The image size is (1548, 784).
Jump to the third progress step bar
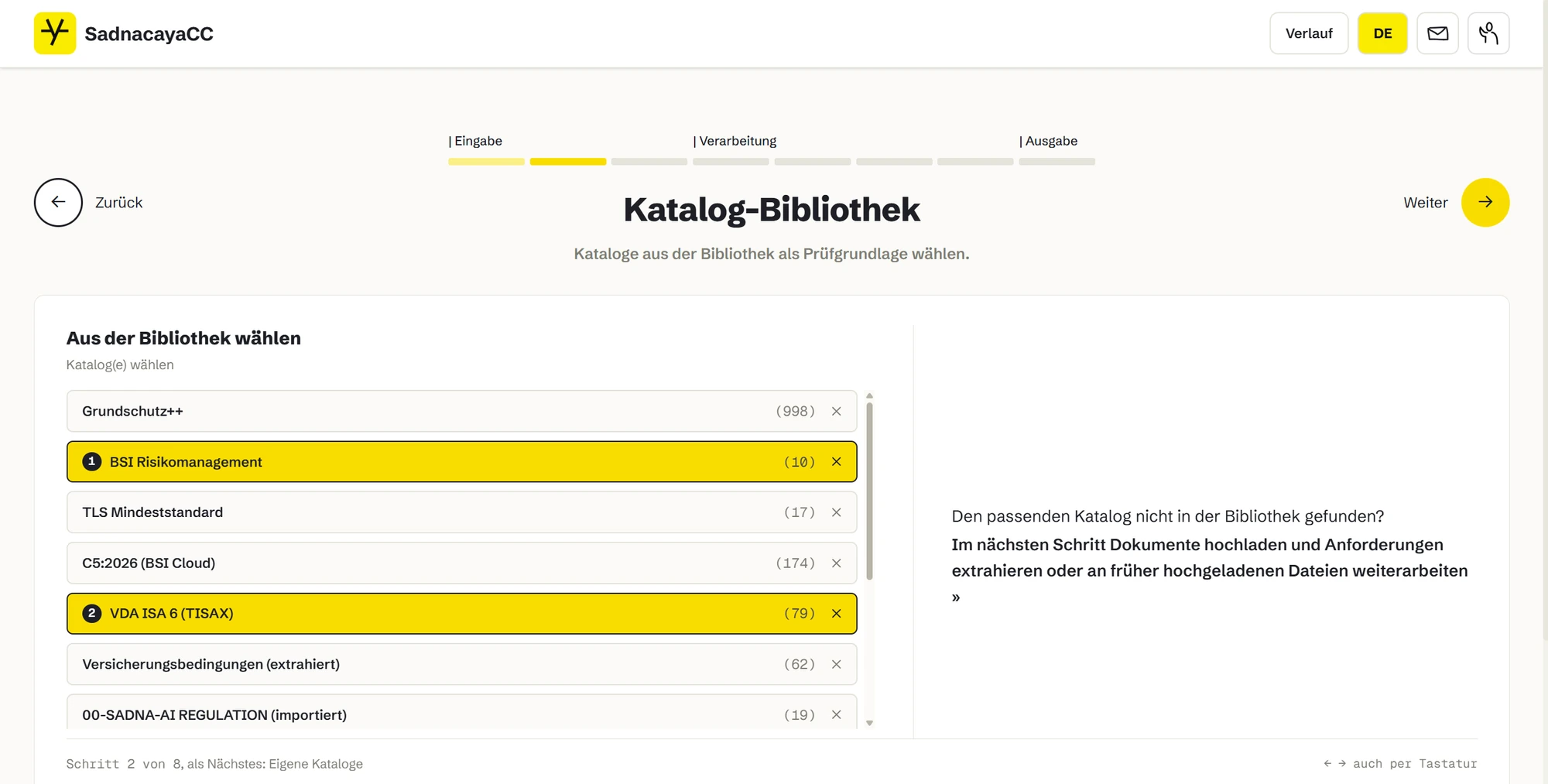pos(649,162)
